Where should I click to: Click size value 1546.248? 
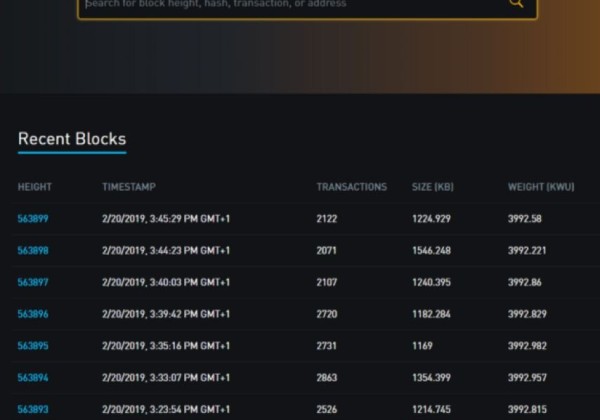432,251
